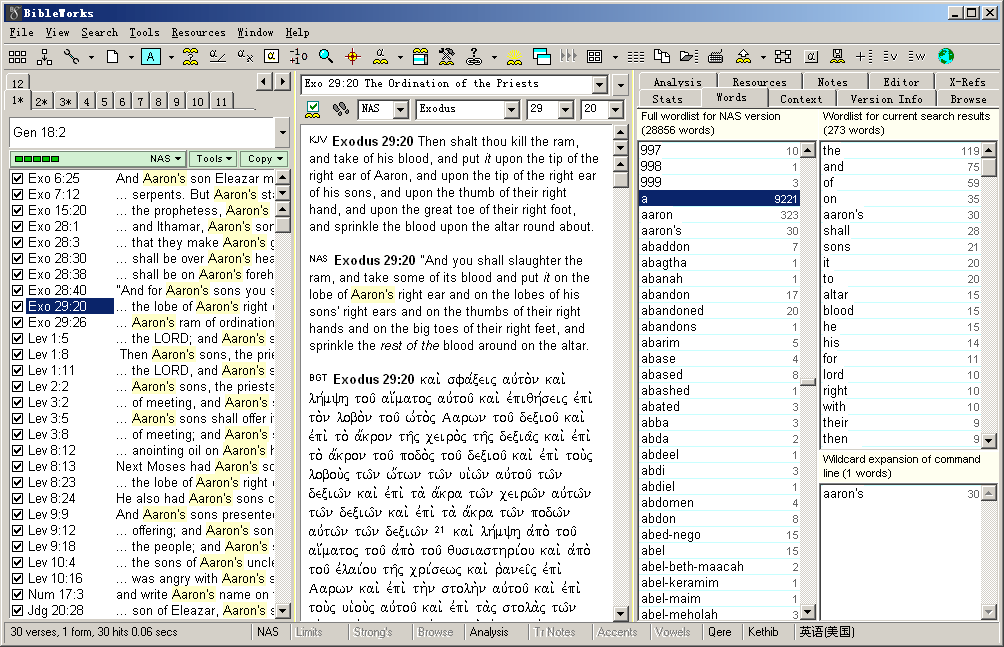Open the Copy dropdown above the results list
The height and width of the screenshot is (647, 1004).
tap(264, 159)
